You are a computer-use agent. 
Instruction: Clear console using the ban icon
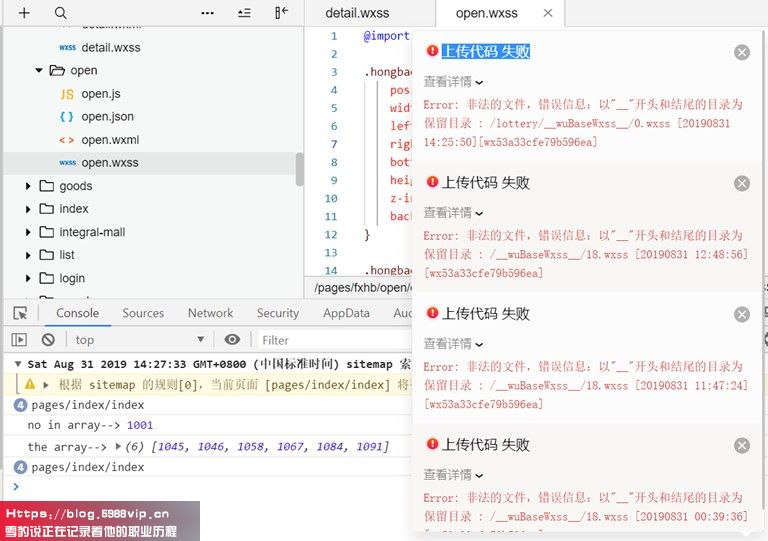tap(48, 340)
